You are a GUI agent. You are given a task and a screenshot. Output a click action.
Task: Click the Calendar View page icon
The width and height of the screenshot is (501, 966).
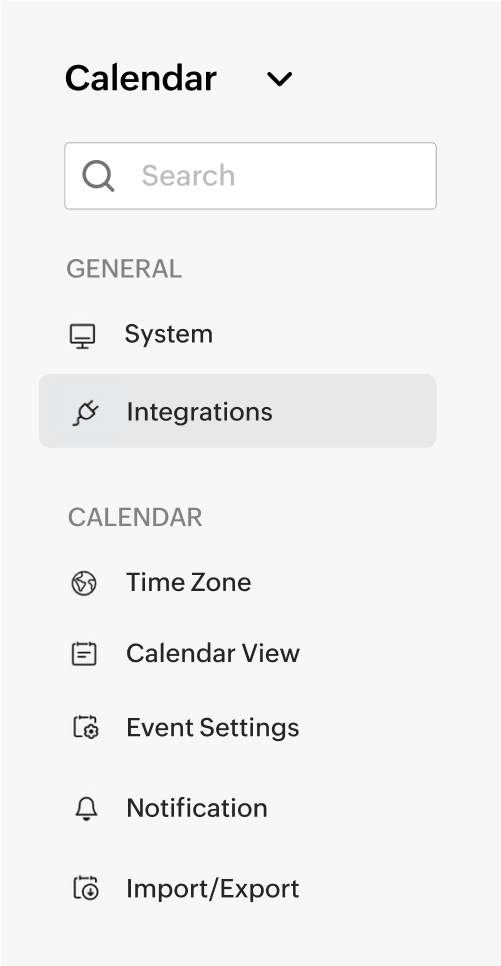pyautogui.click(x=84, y=654)
